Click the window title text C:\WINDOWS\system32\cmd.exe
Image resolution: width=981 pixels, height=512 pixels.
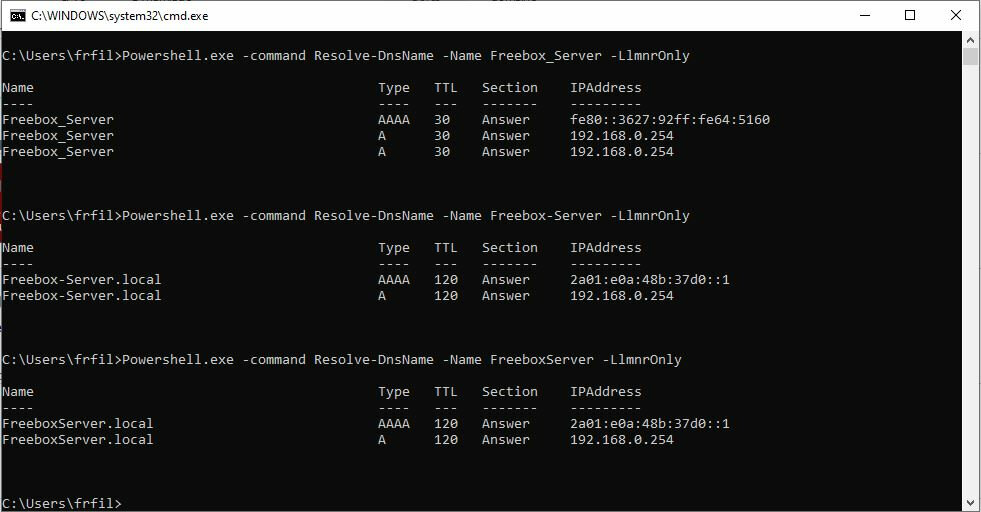point(119,16)
